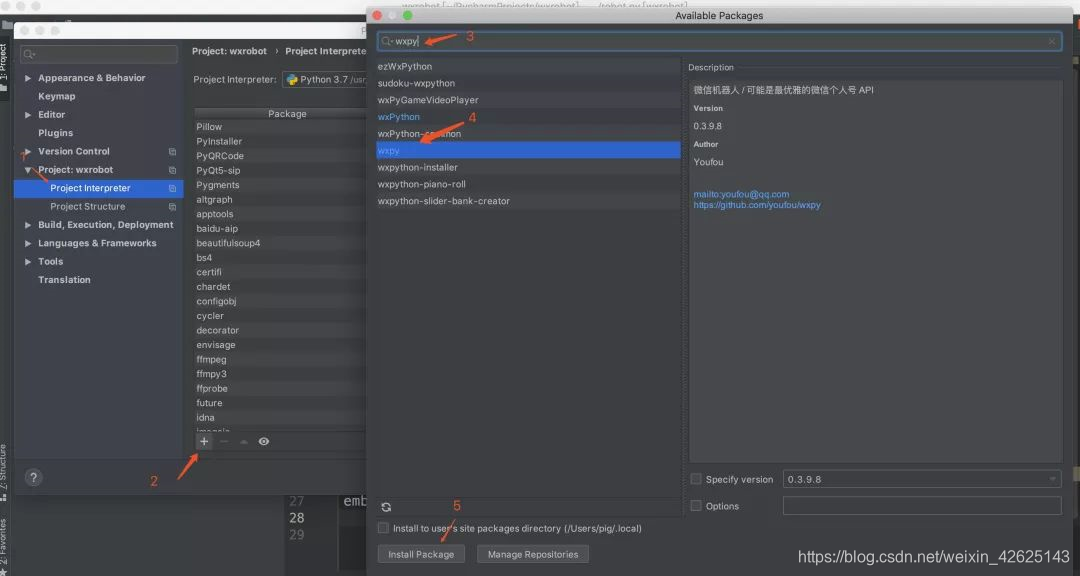This screenshot has height=576, width=1080.
Task: Expand Appearance & Behavior settings
Action: [x=28, y=79]
